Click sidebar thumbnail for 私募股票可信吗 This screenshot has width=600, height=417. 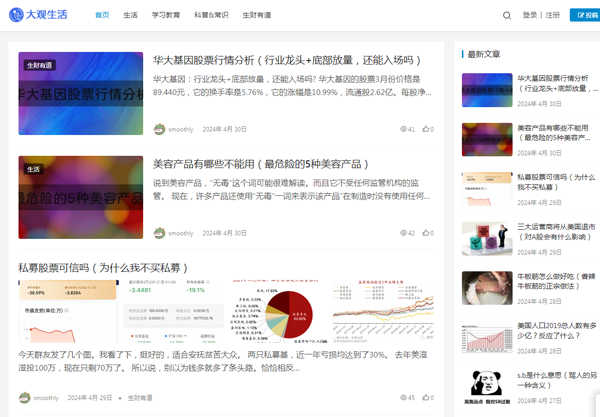pos(487,189)
